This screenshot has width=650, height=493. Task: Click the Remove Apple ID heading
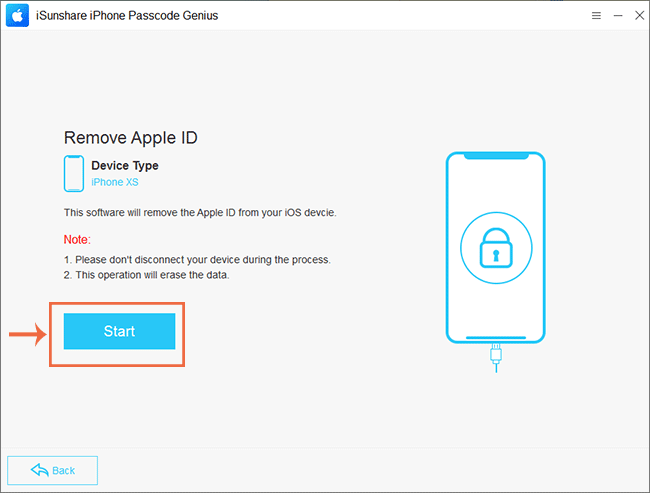pyautogui.click(x=131, y=138)
